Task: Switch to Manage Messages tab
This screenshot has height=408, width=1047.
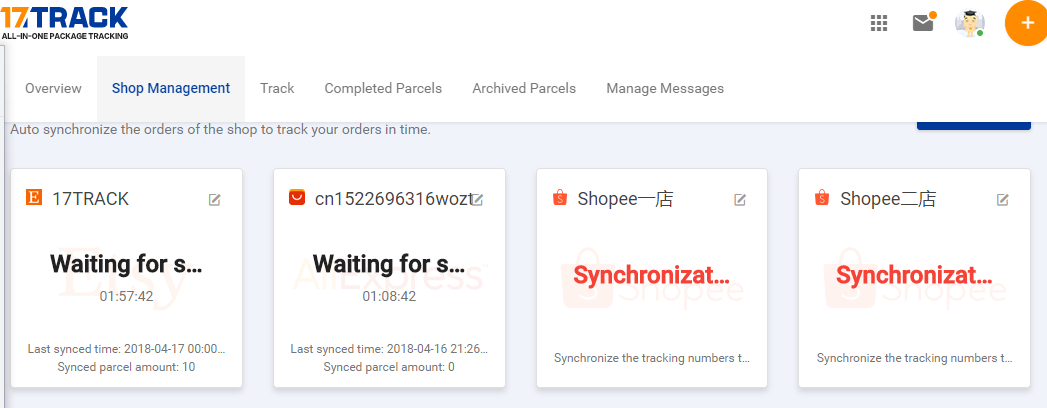Action: point(665,88)
